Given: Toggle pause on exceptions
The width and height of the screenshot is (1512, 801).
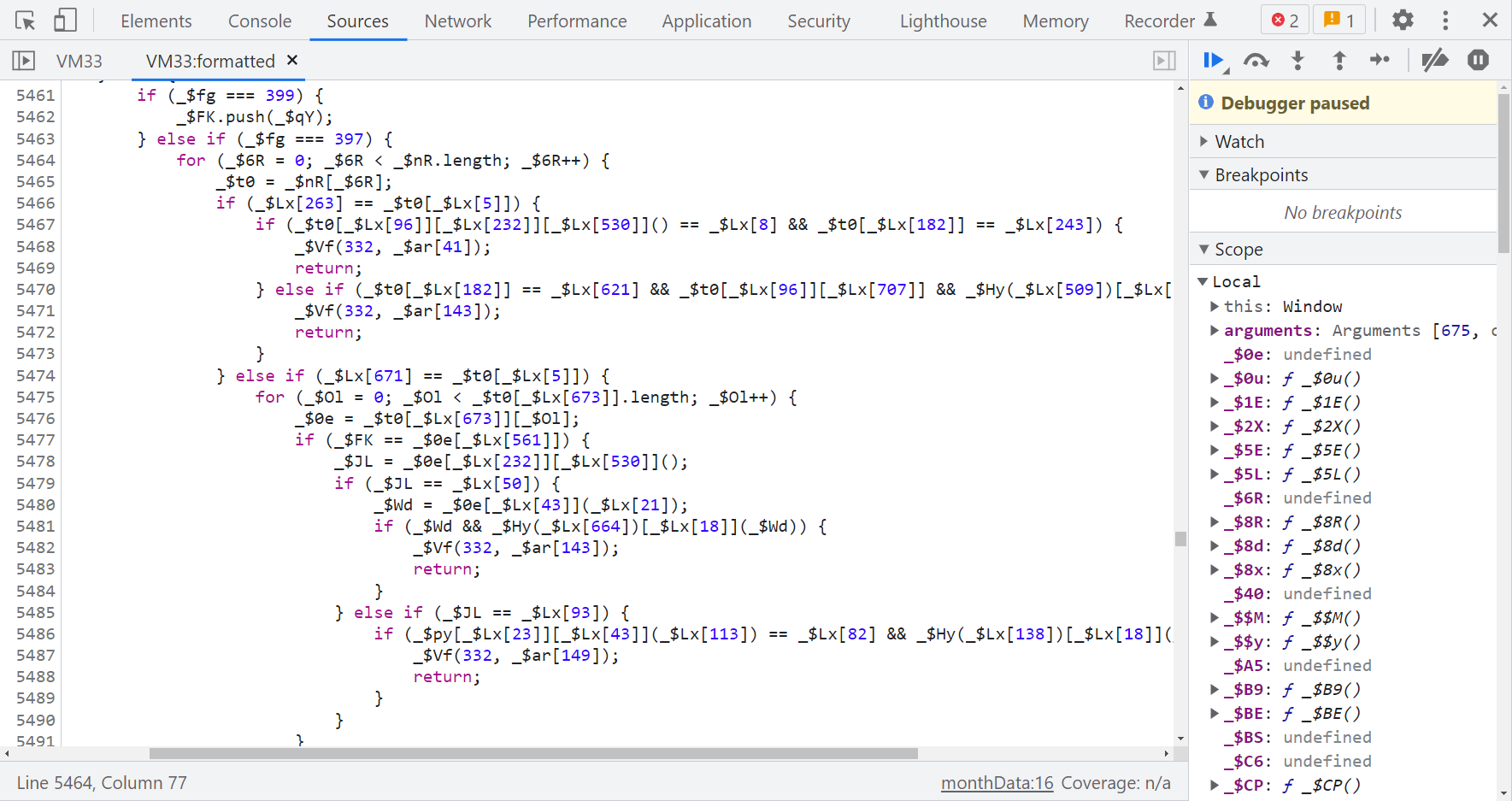Looking at the screenshot, I should click(1478, 60).
